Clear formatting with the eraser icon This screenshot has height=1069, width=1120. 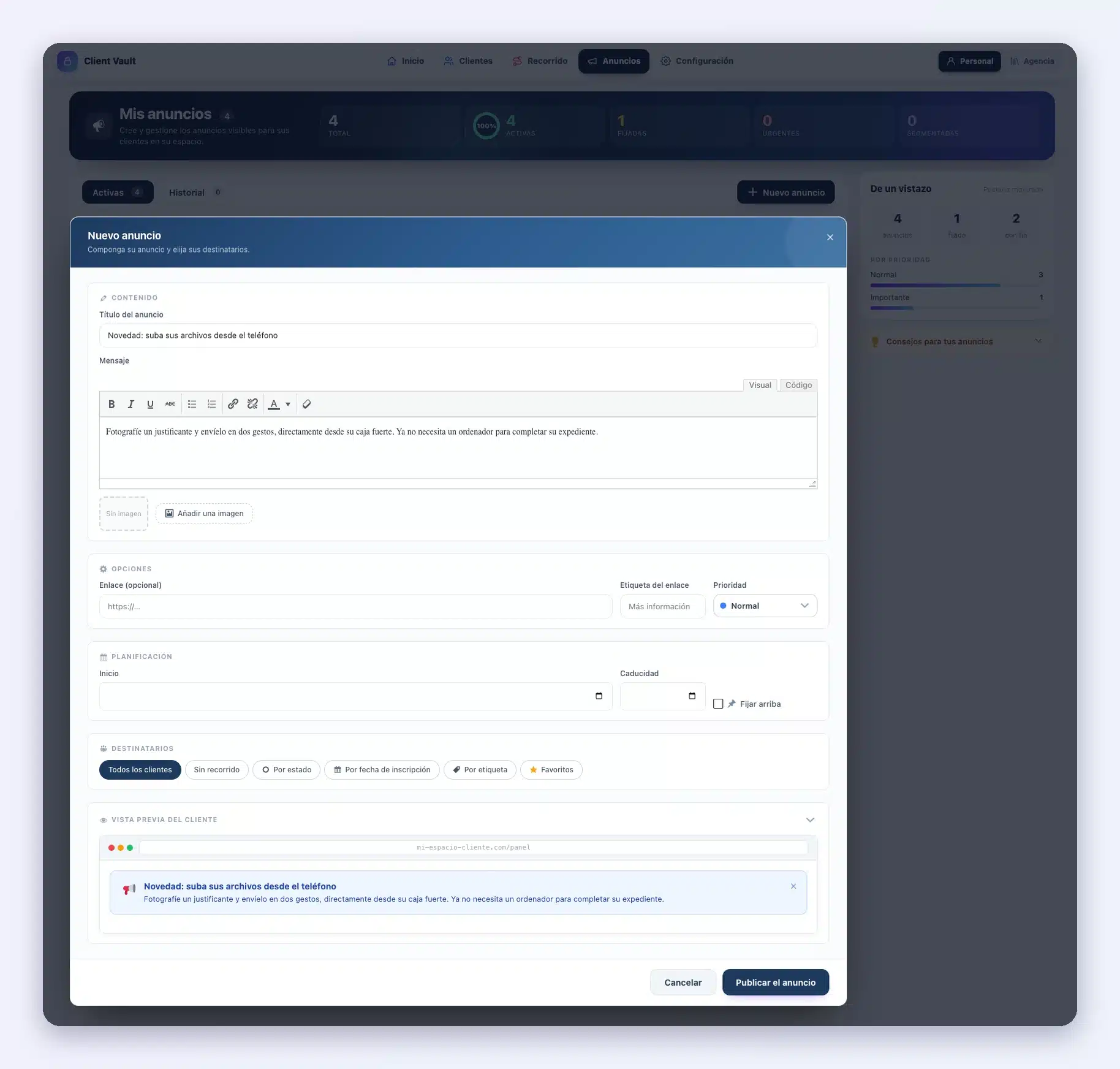click(307, 404)
